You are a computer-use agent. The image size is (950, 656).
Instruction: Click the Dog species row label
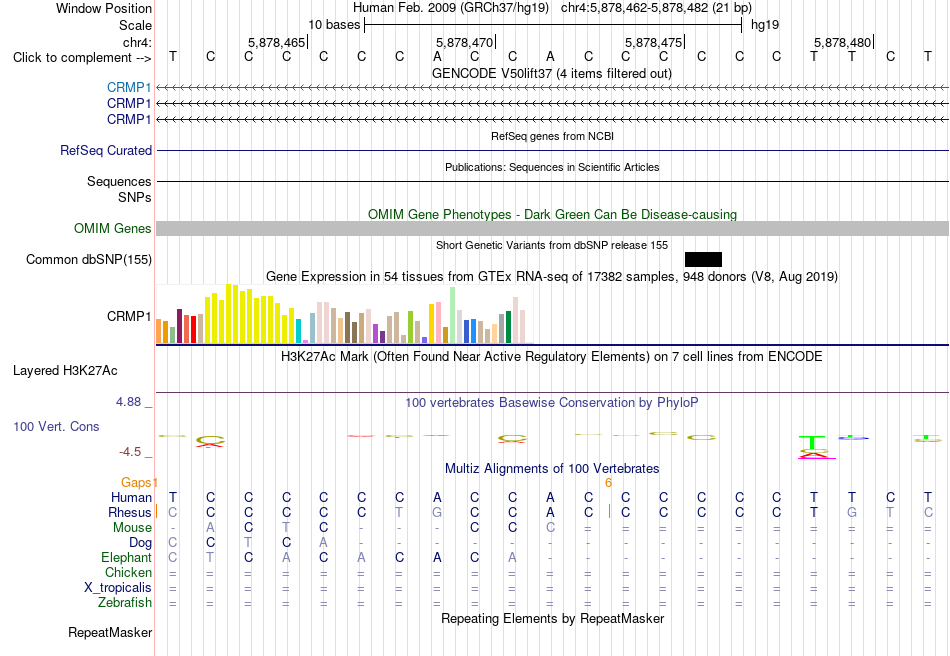pos(140,543)
